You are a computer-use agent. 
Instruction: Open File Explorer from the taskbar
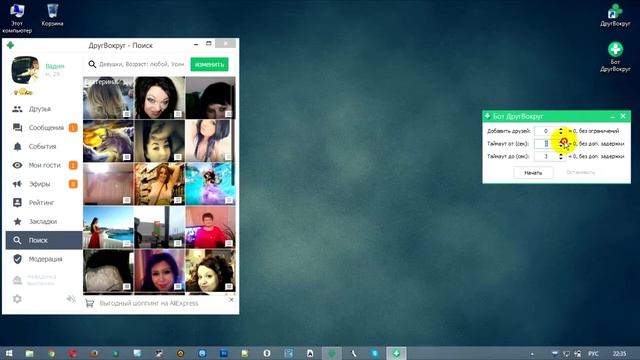(x=29, y=353)
